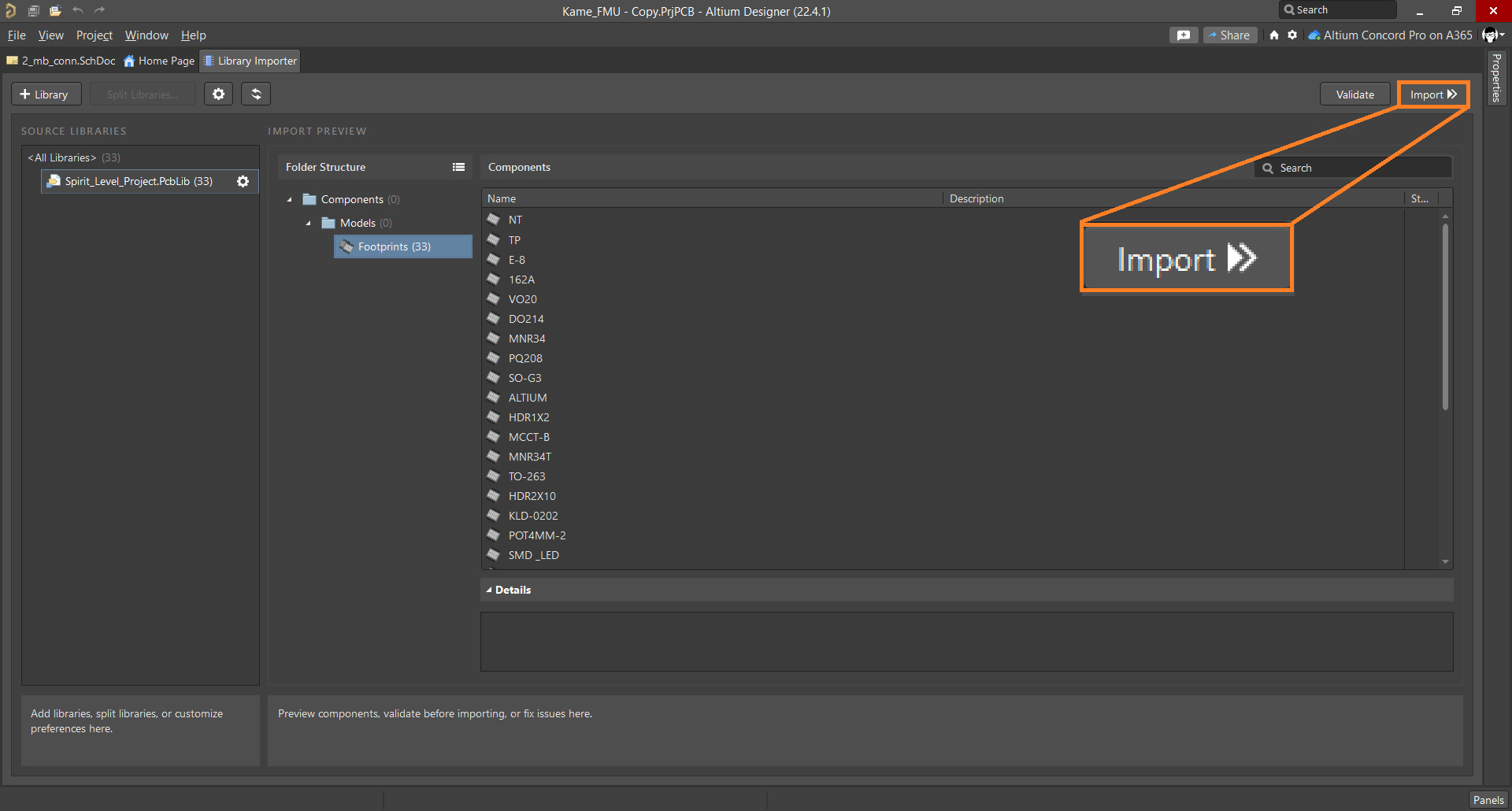Switch to the Home Page tab
The image size is (1512, 811).
[x=158, y=61]
